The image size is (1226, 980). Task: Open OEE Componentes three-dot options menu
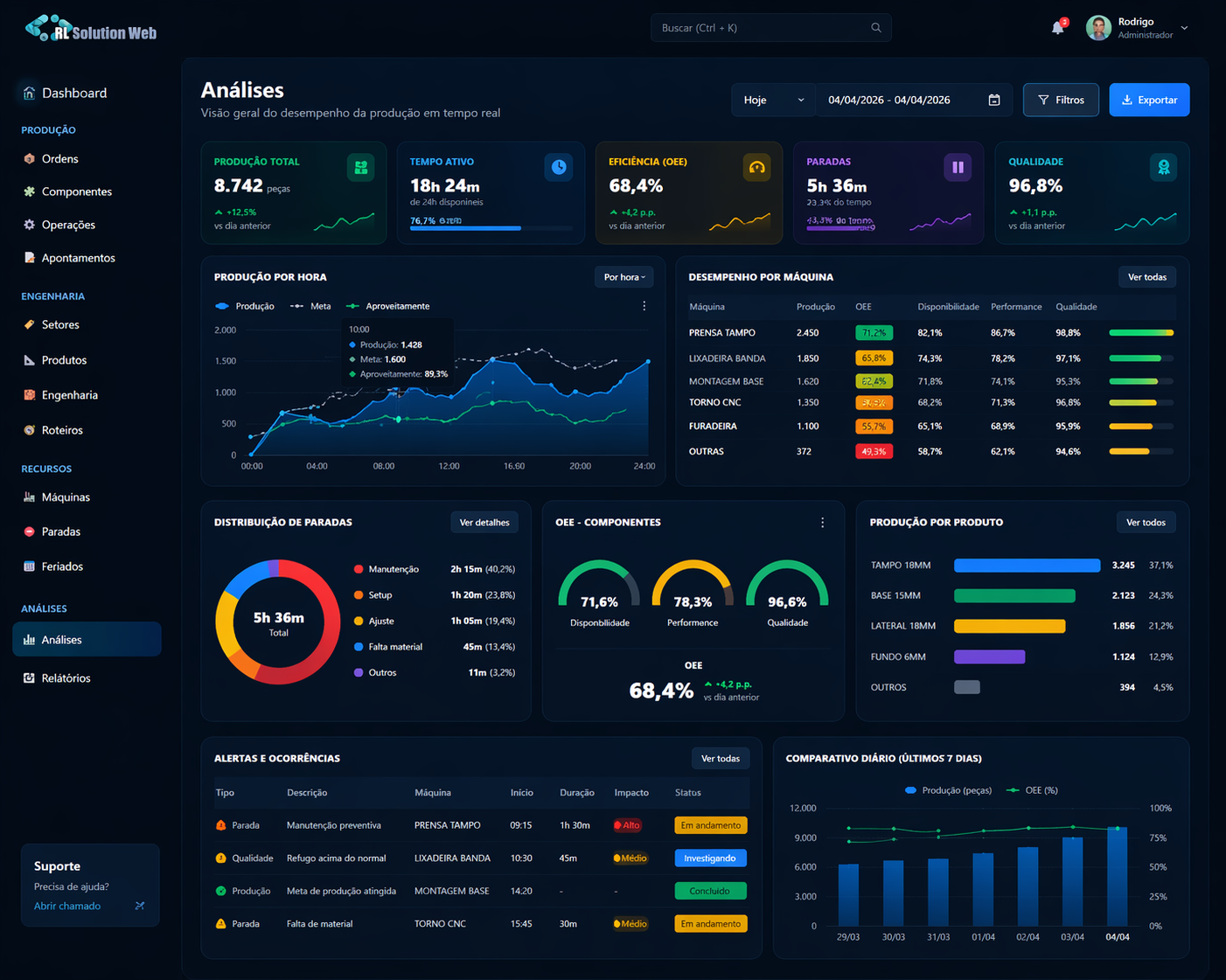(x=822, y=523)
